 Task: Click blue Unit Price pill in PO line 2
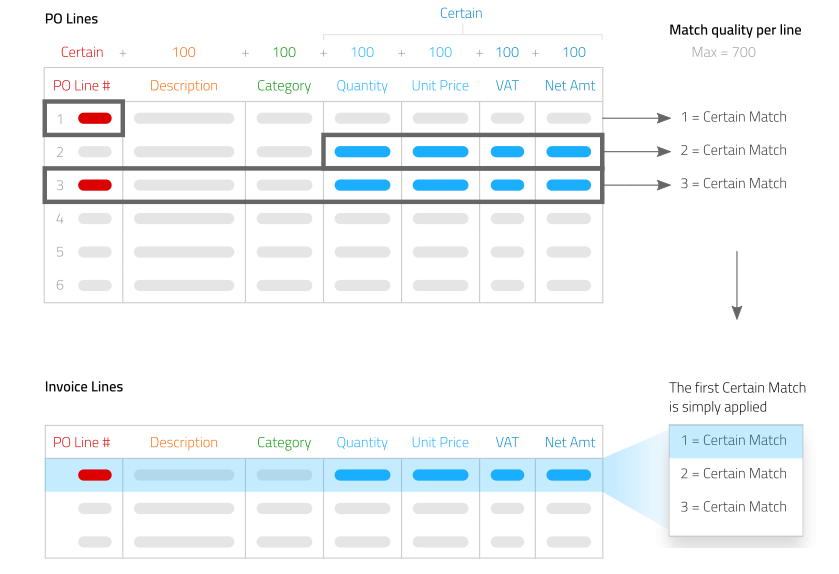[440, 152]
